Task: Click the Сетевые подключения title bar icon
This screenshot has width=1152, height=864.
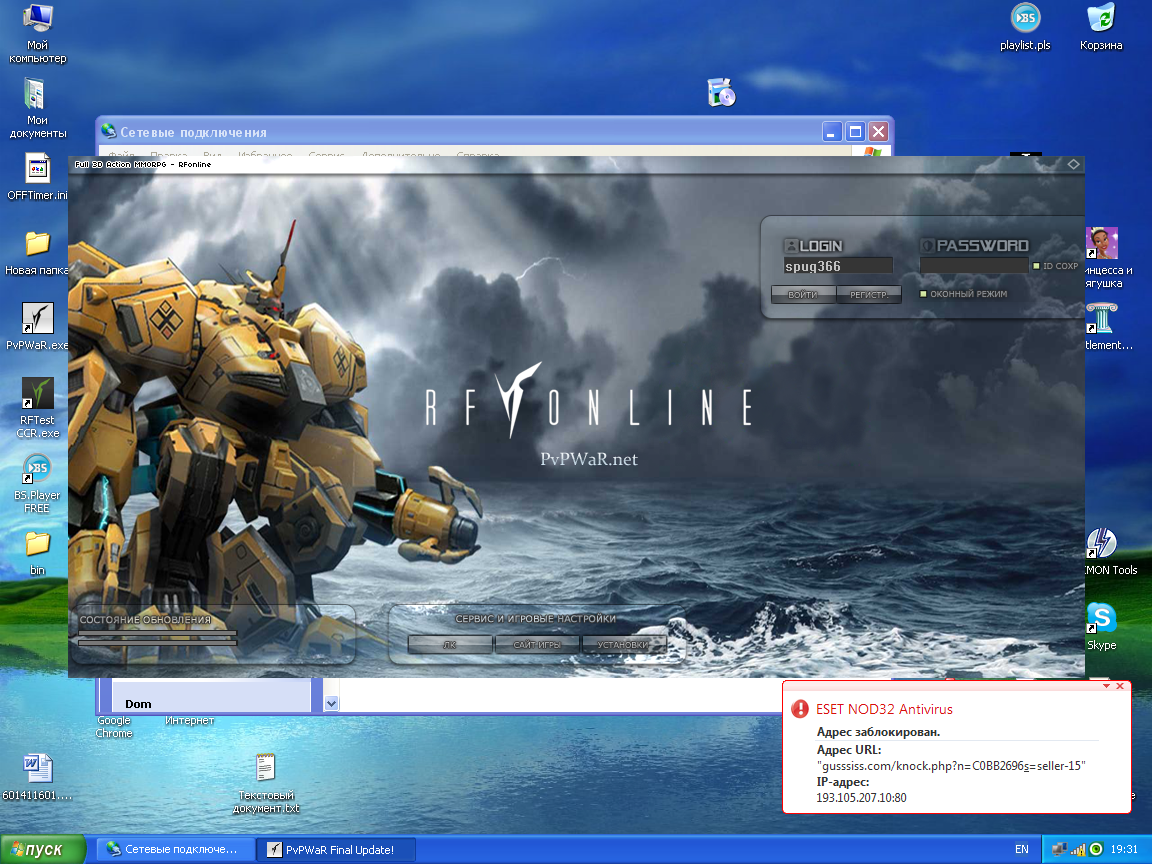Action: (x=109, y=132)
